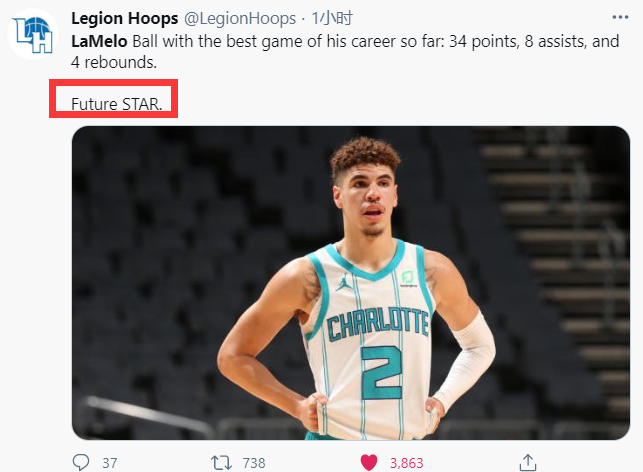Toggle the red heart like button
This screenshot has width=643, height=472.
pyautogui.click(x=368, y=462)
